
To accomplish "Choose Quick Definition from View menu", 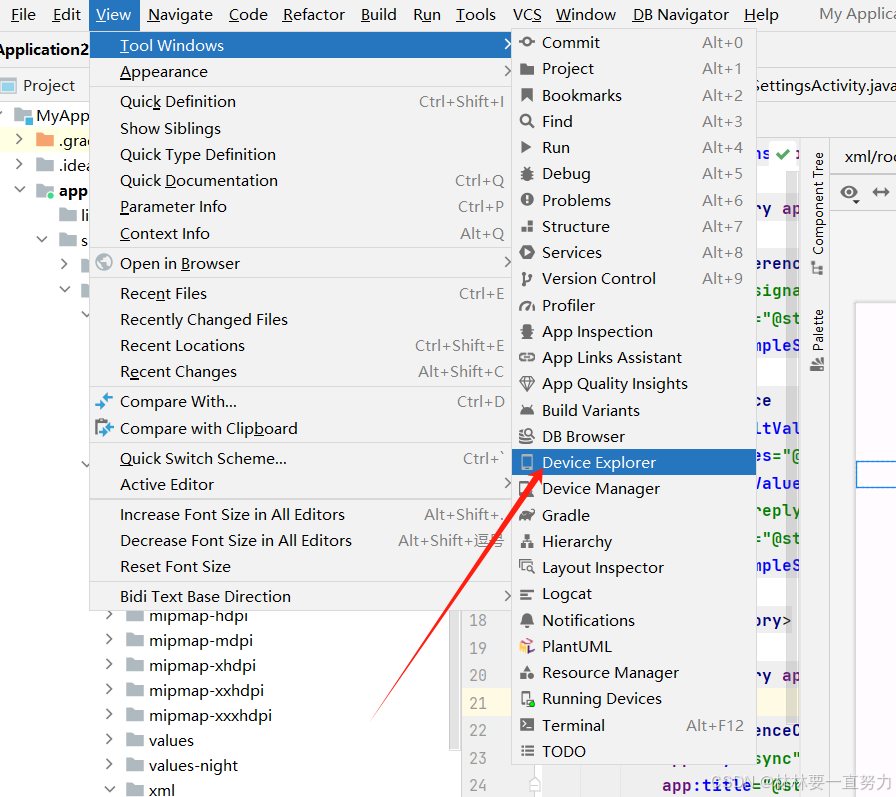I will pos(300,101).
